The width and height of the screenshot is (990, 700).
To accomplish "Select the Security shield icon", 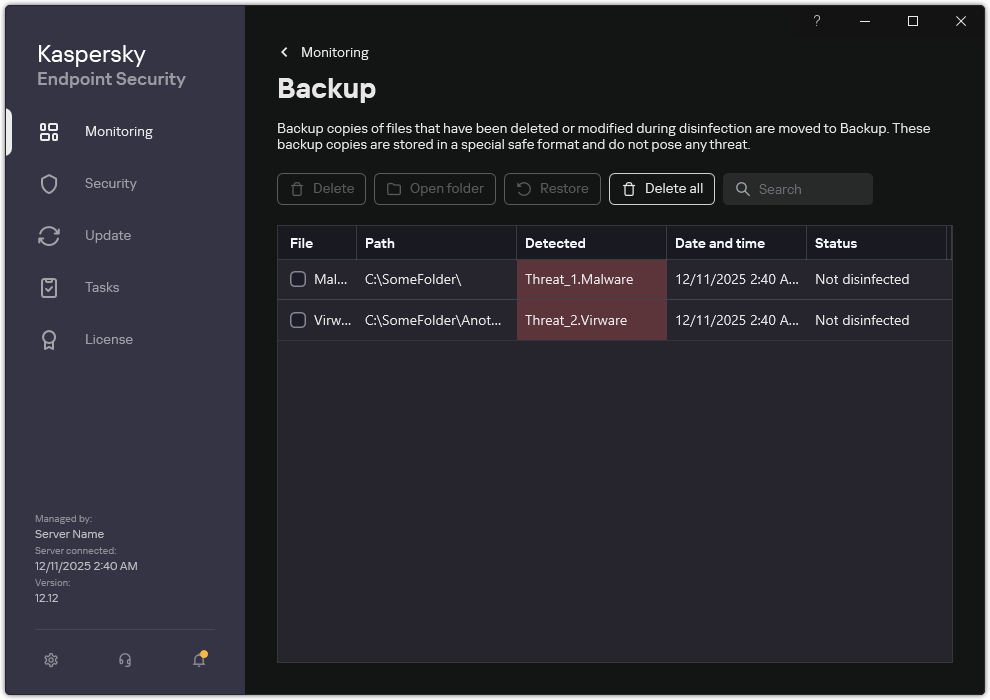I will coord(48,183).
